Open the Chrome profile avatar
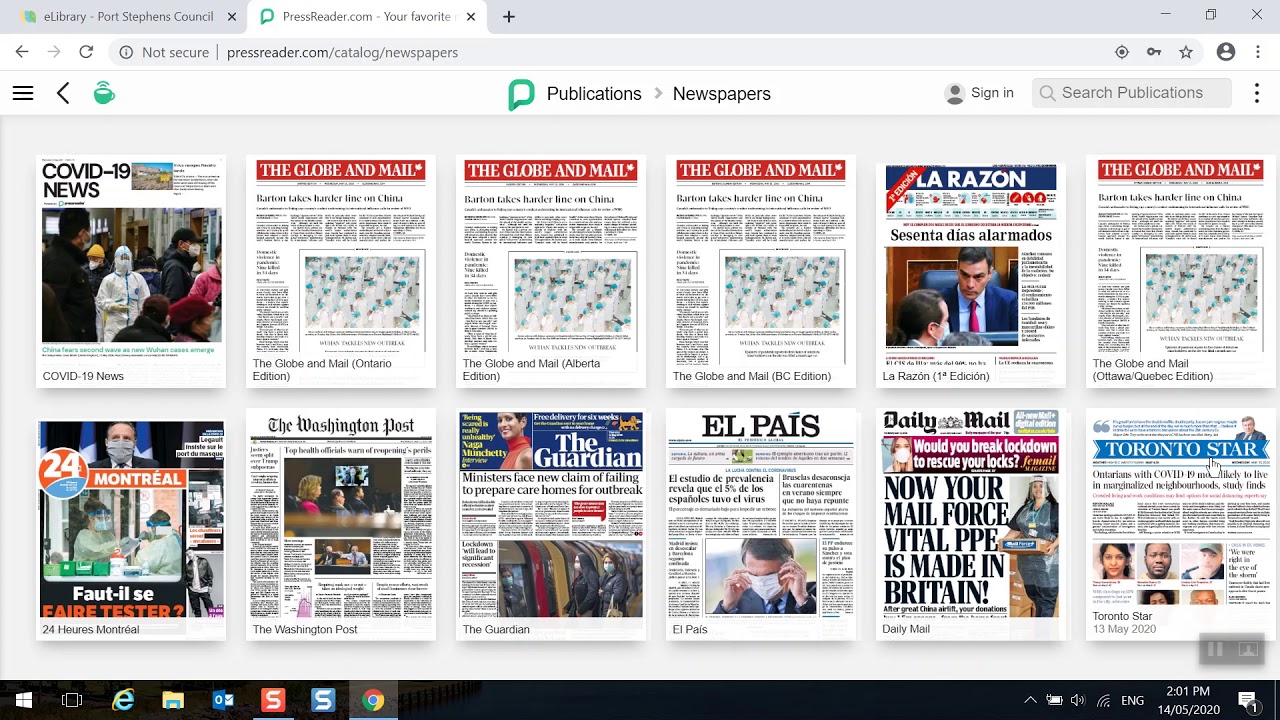The image size is (1280, 720). pyautogui.click(x=1226, y=52)
